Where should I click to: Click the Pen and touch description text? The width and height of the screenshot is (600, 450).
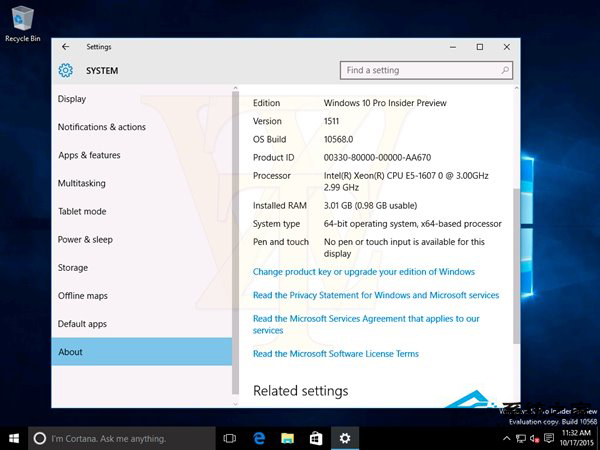click(x=404, y=248)
